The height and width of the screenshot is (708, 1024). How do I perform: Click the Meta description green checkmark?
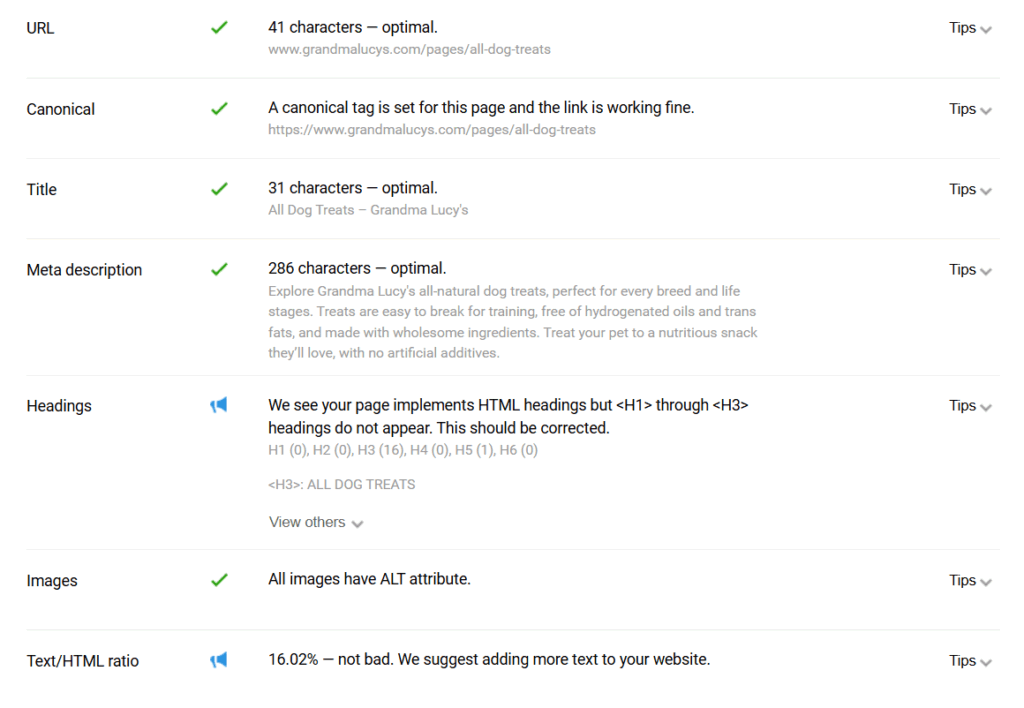pyautogui.click(x=219, y=269)
